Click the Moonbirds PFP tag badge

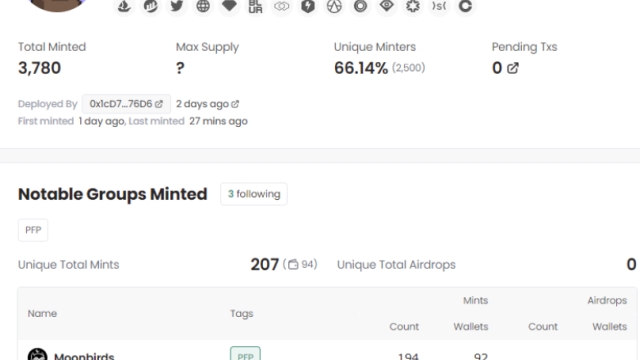point(245,354)
